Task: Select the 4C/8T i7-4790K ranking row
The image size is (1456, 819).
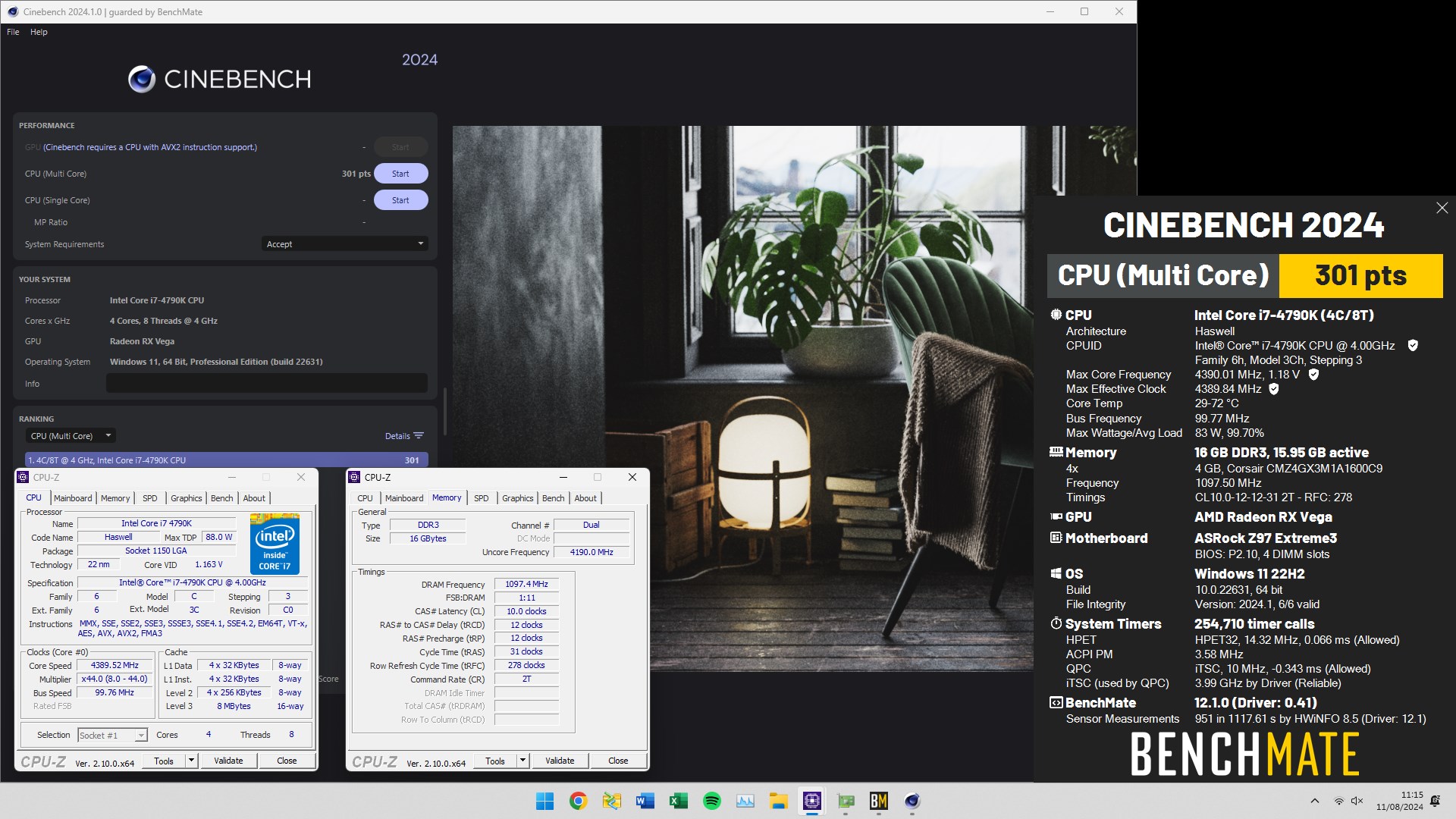Action: (x=226, y=460)
